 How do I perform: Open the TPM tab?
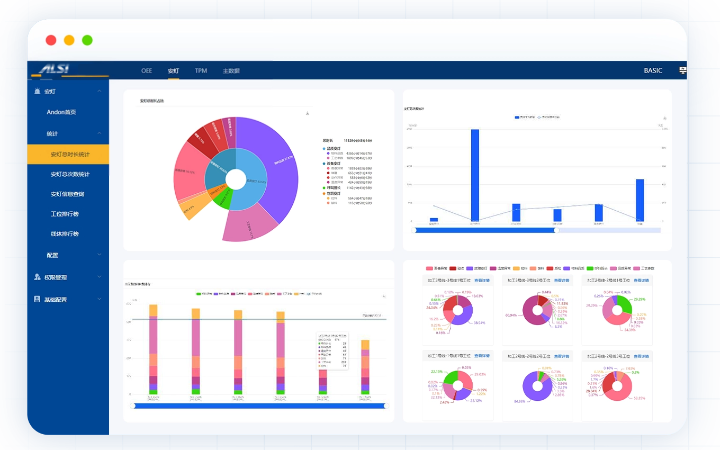[201, 71]
